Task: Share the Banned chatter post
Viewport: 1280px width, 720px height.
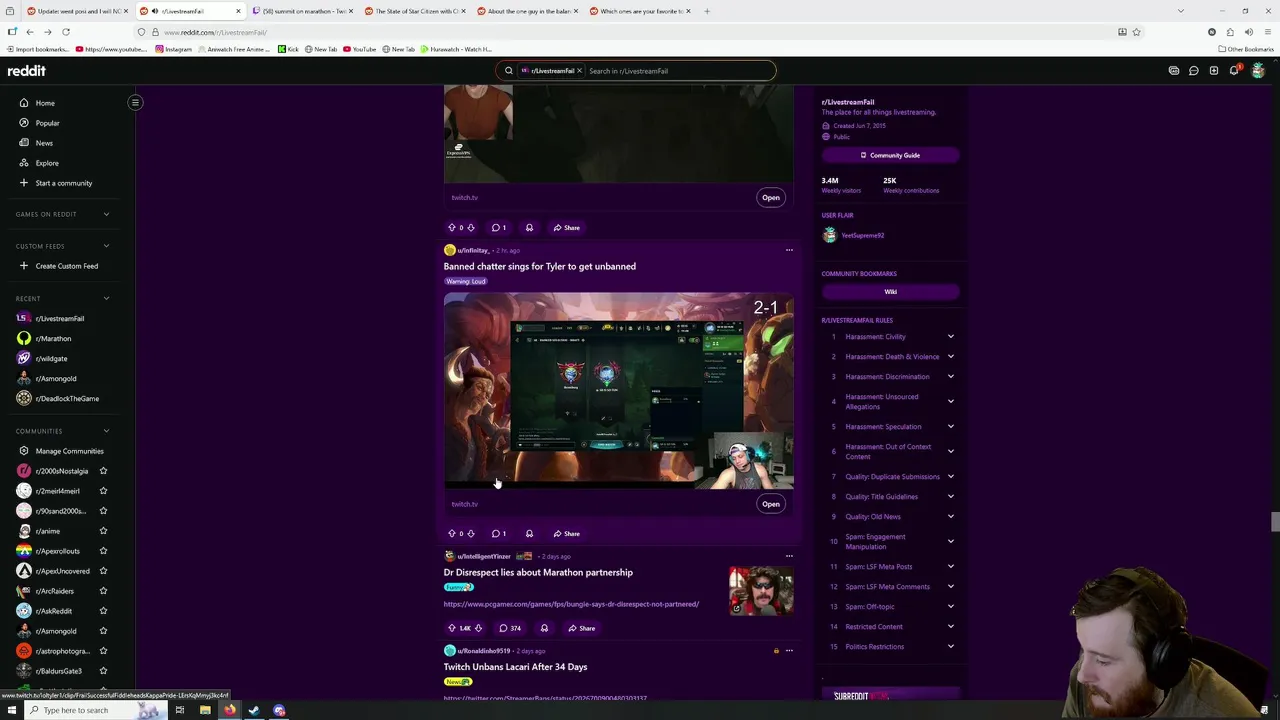Action: point(566,534)
